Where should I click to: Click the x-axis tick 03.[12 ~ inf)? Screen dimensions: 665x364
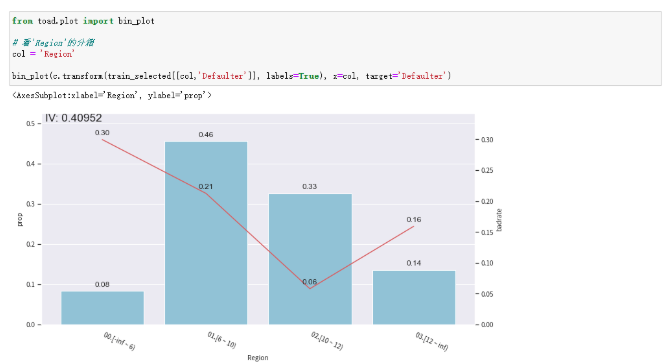pos(431,342)
